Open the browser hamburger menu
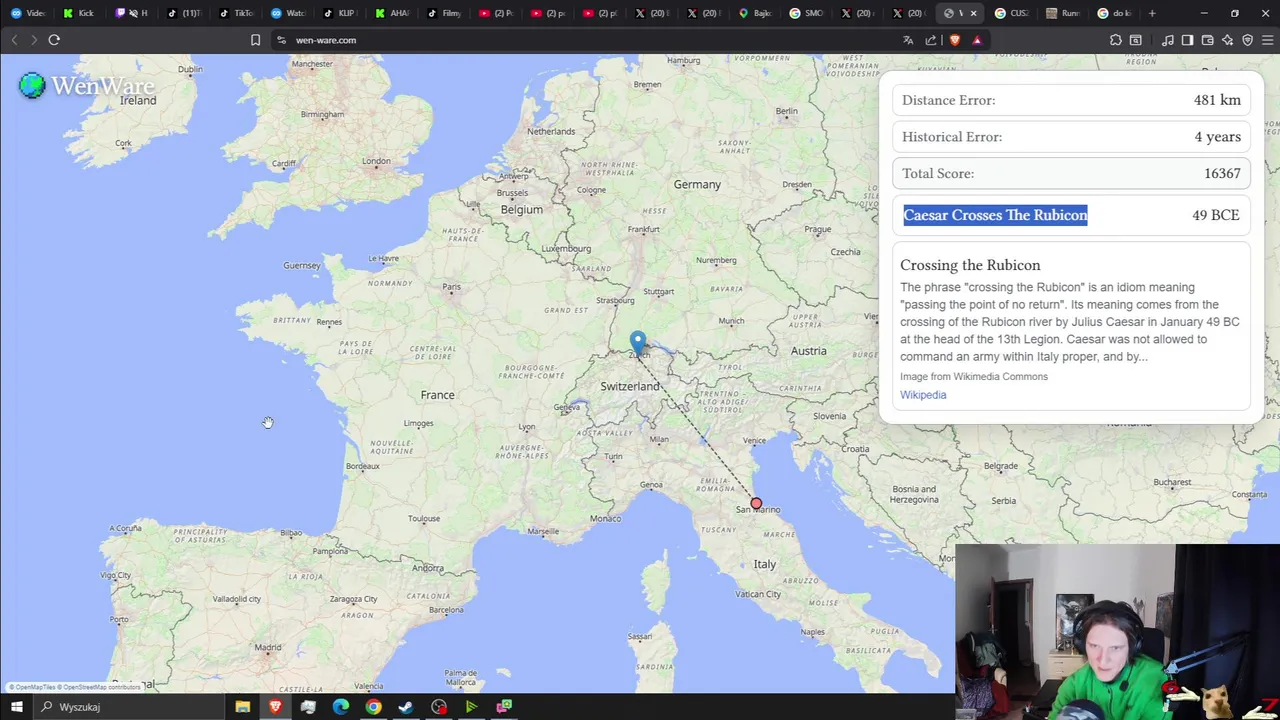The image size is (1280, 720). [1267, 40]
